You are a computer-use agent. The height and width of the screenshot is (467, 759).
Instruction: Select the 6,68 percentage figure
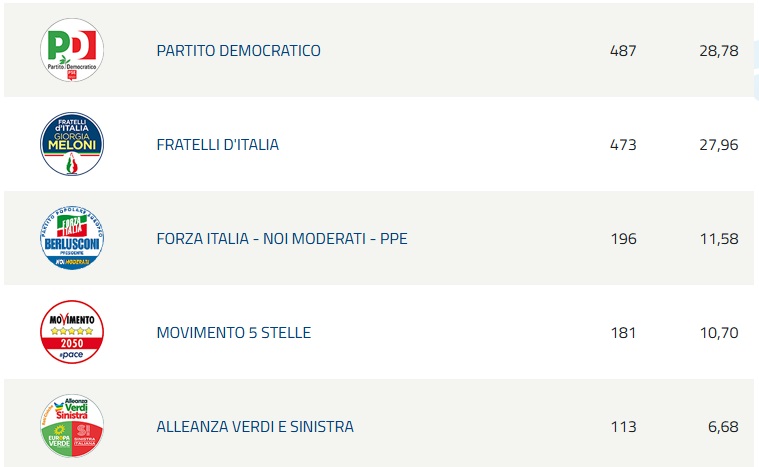point(723,427)
